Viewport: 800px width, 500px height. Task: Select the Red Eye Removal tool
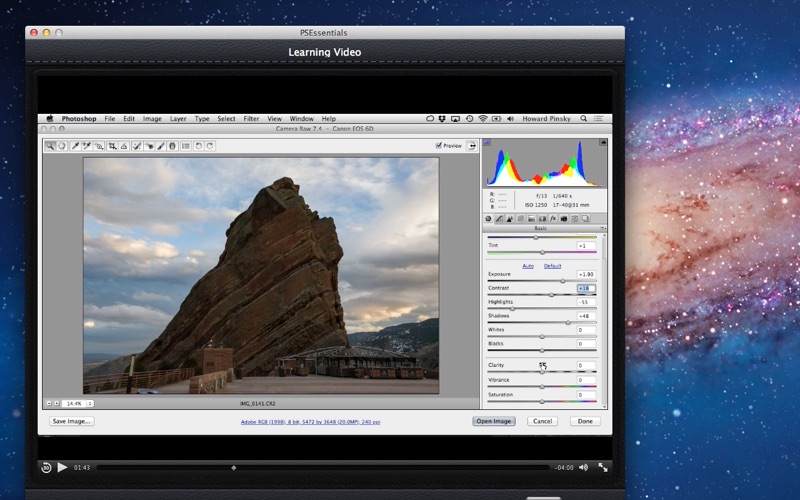149,146
